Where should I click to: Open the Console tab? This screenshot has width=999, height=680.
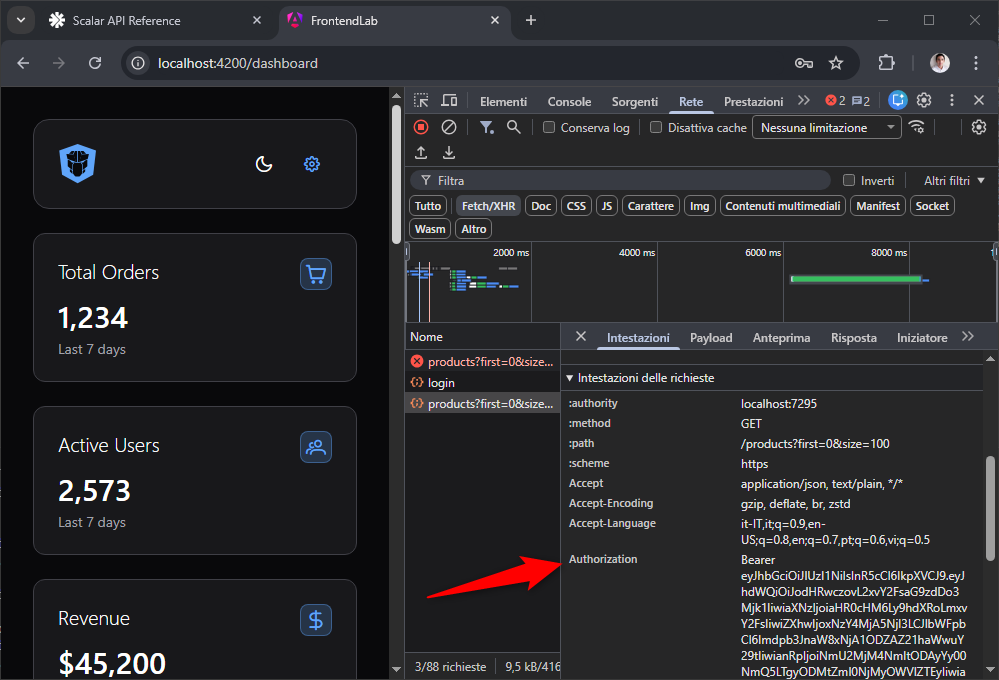[x=569, y=102]
